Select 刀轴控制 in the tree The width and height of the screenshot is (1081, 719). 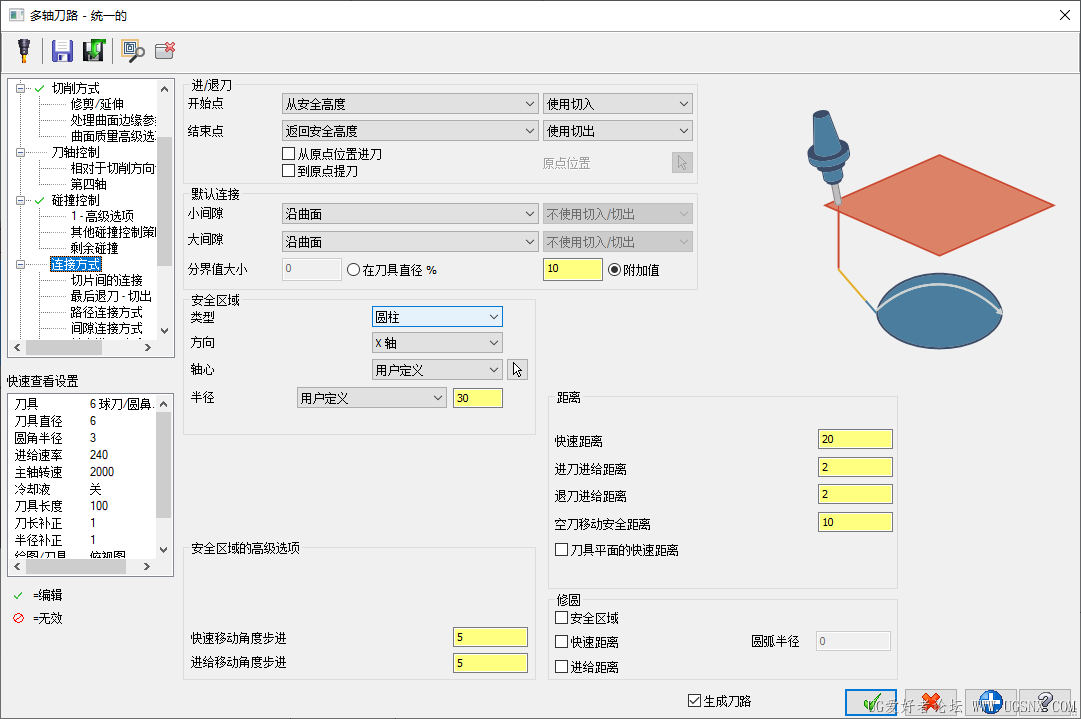76,152
